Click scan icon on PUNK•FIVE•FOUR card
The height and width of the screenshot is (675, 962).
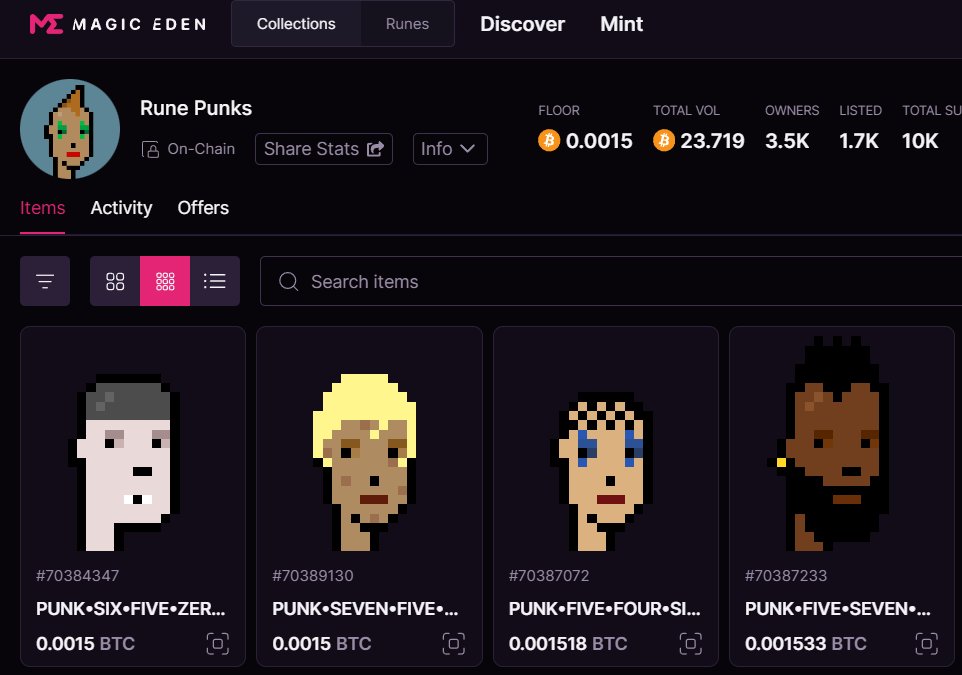click(690, 644)
